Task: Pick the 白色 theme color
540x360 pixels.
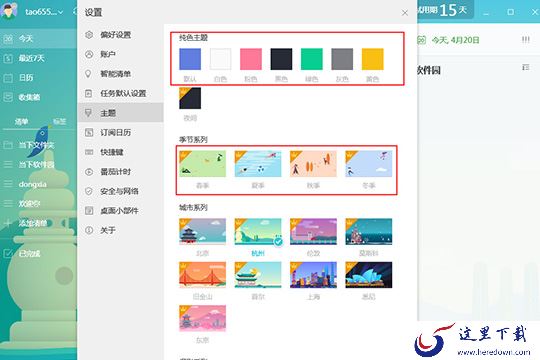Action: [x=220, y=59]
